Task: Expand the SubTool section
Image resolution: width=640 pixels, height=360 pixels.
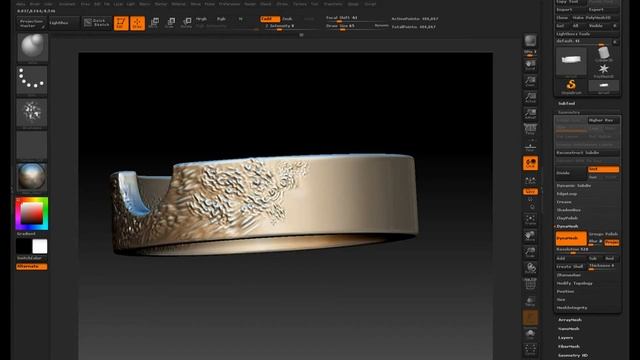Action: coord(566,104)
